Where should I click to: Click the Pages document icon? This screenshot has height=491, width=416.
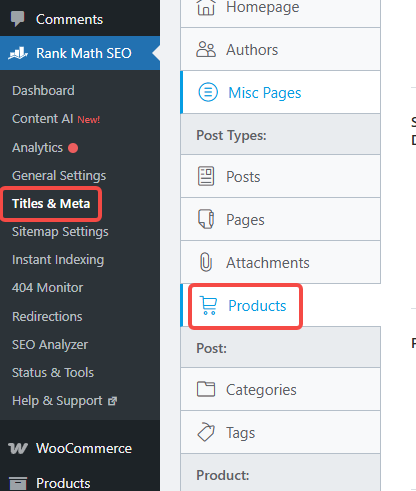pyautogui.click(x=206, y=219)
